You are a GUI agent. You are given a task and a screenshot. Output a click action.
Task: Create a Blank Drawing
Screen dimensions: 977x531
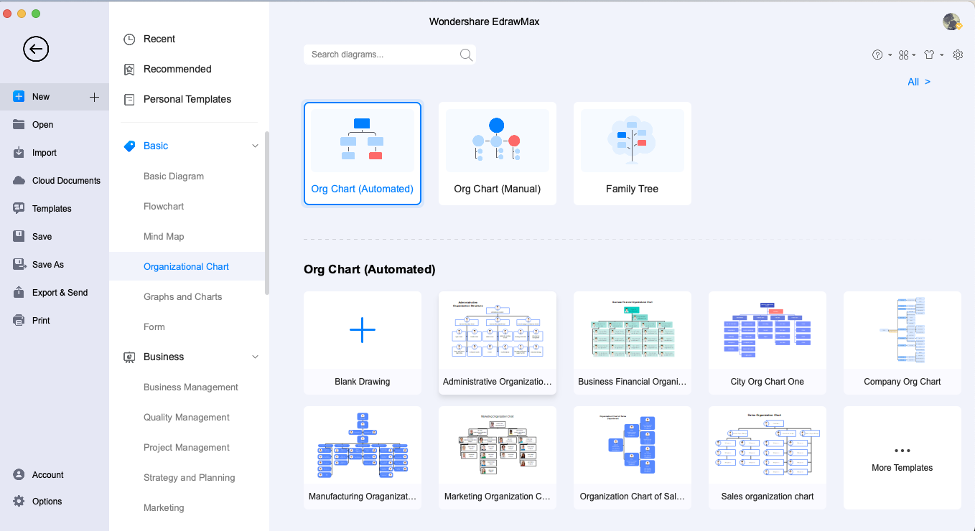point(362,343)
